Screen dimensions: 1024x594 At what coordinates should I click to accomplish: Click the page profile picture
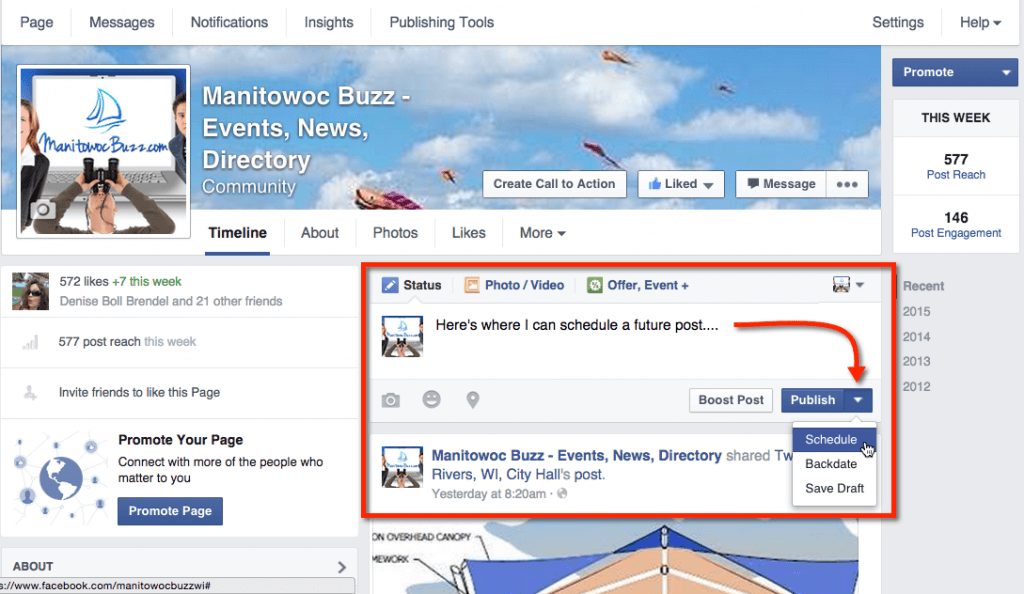click(103, 151)
